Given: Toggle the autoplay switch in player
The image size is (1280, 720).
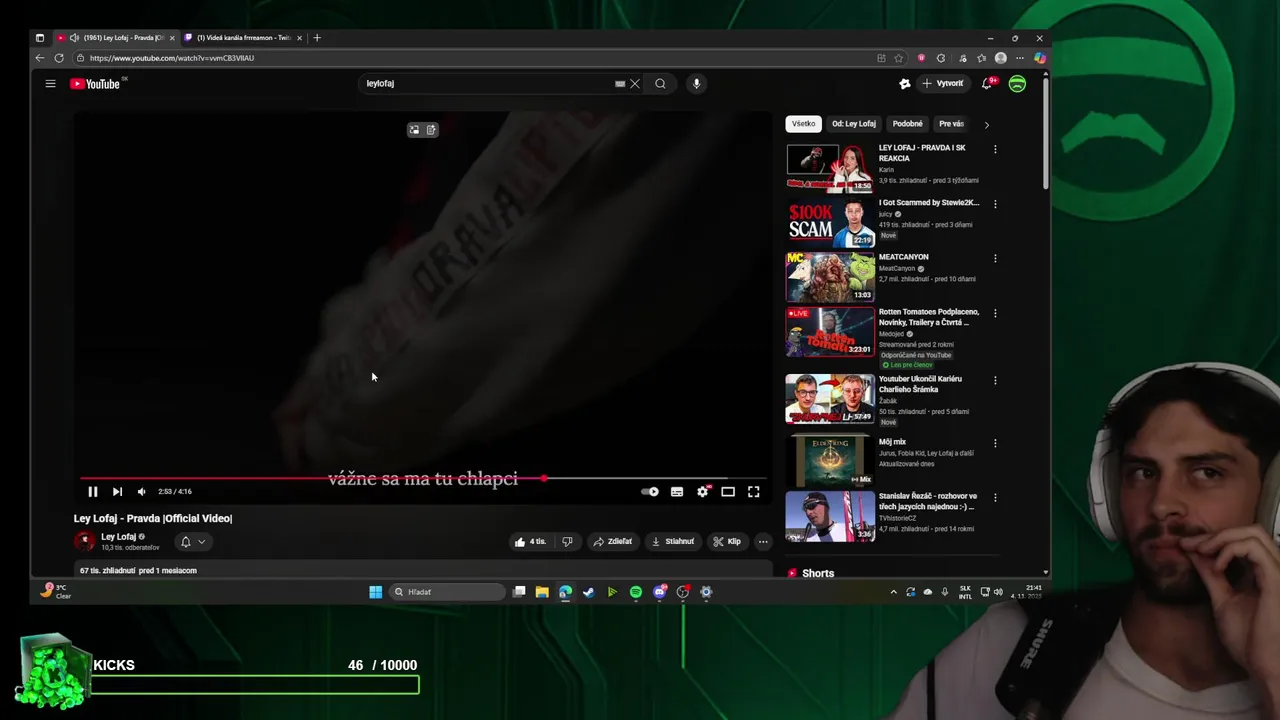Looking at the screenshot, I should coord(650,491).
